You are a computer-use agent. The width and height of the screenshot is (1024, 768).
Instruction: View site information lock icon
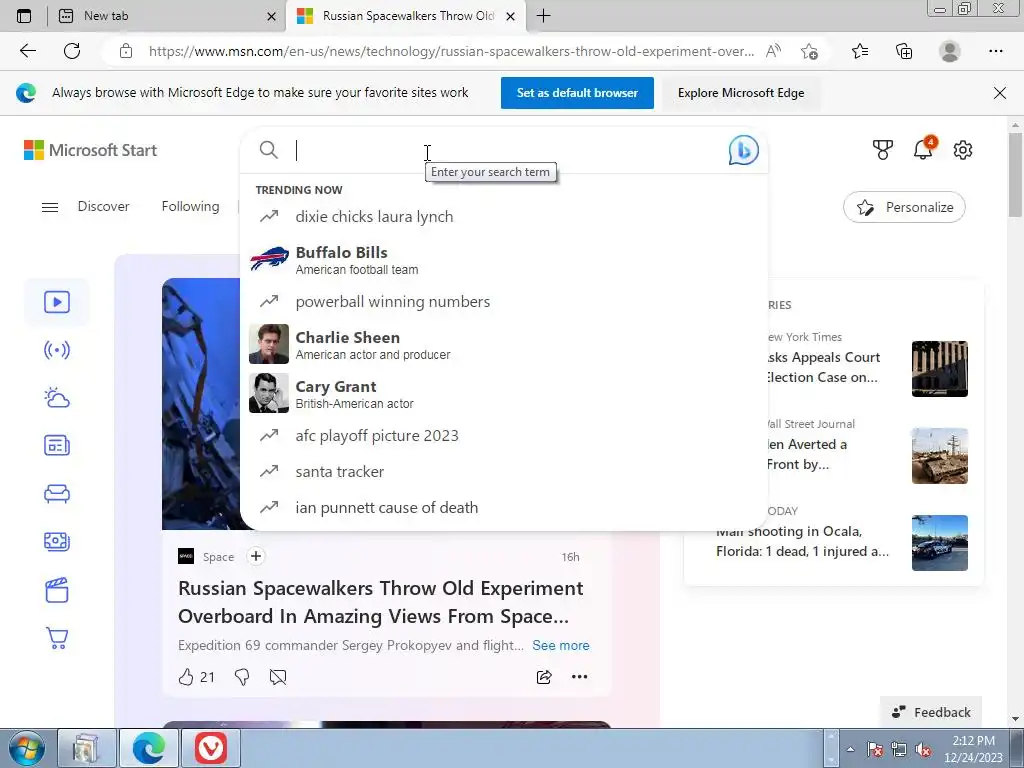click(126, 51)
